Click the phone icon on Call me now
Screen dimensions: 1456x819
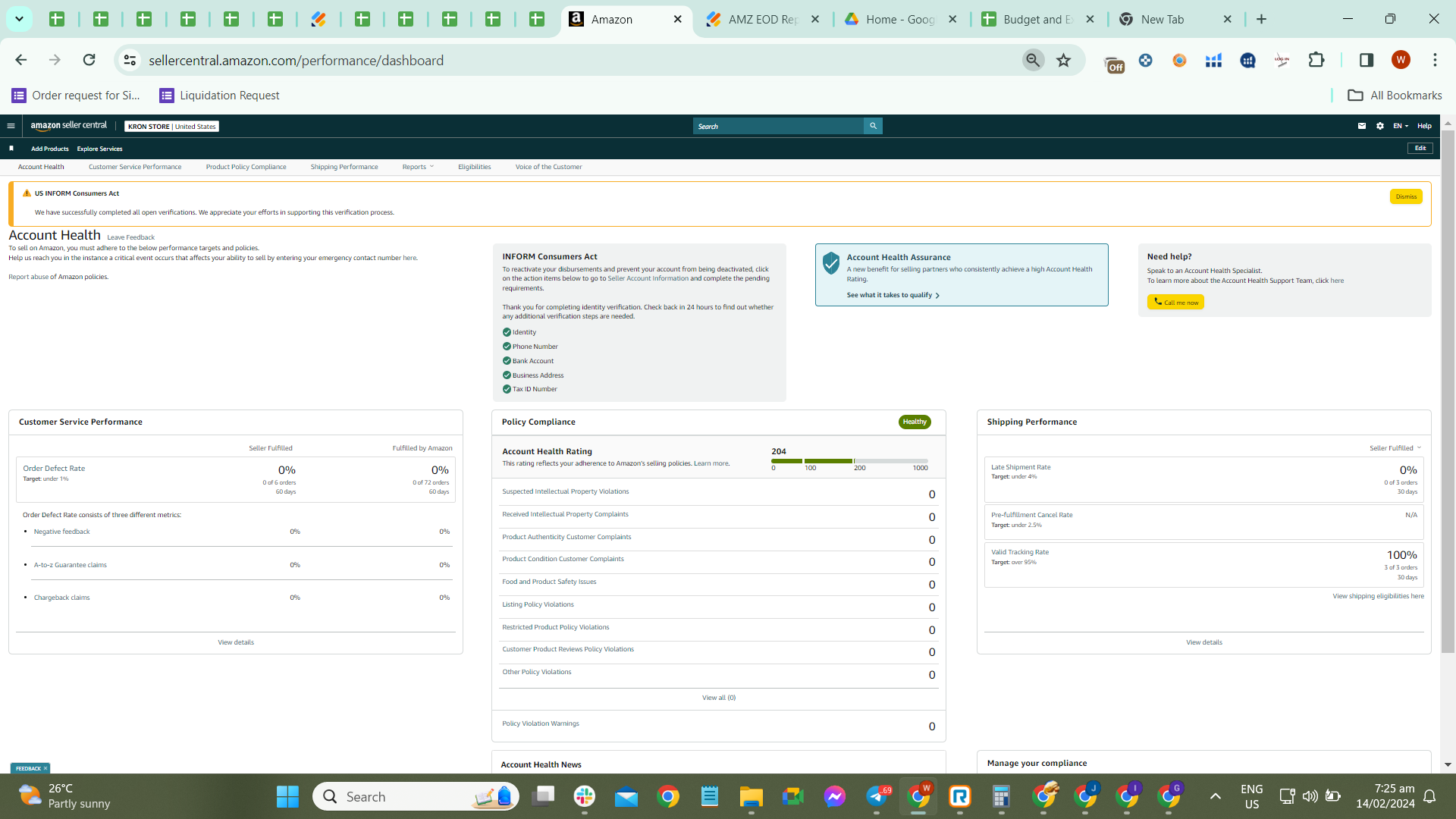click(1158, 302)
